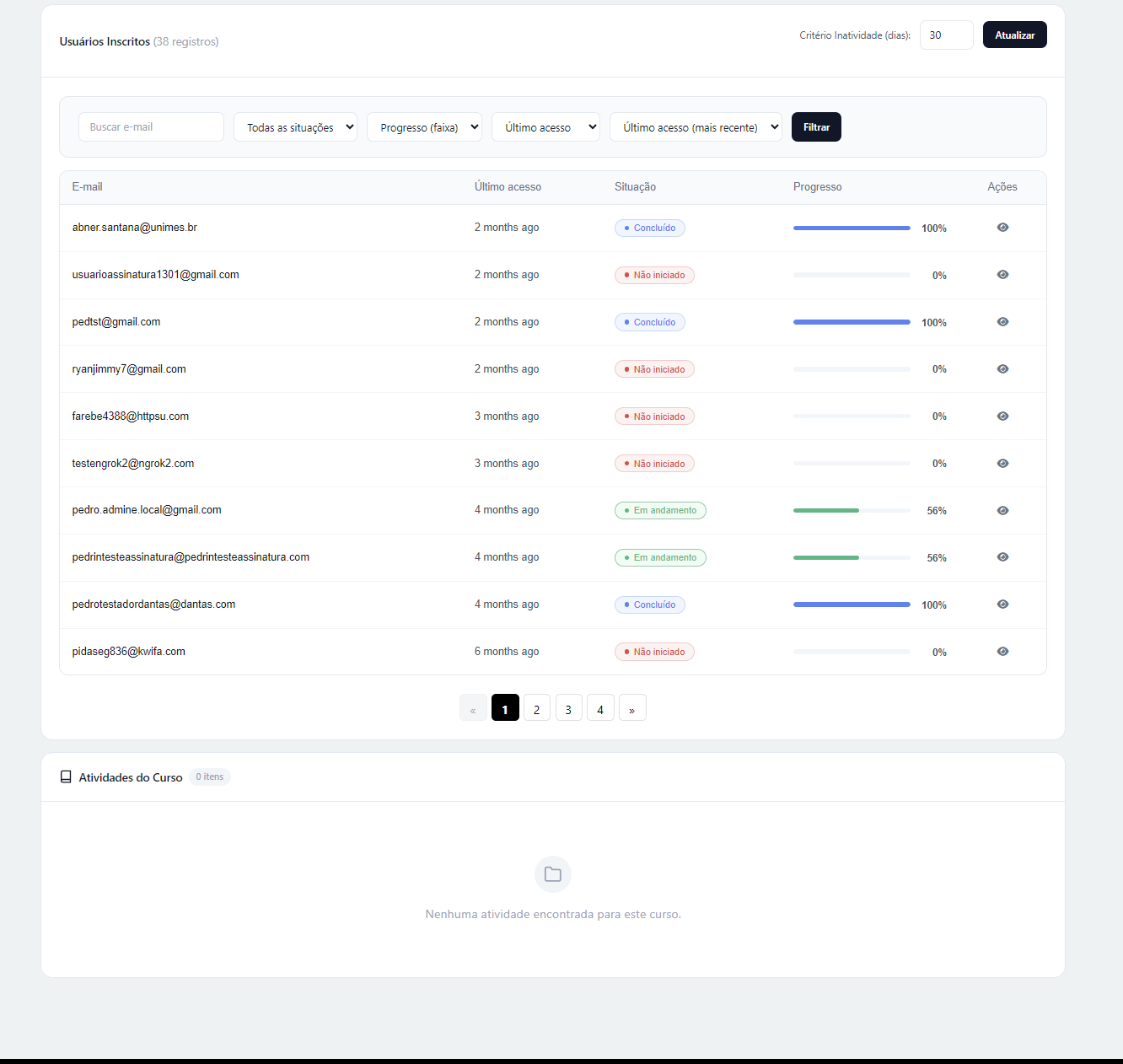The image size is (1123, 1064).
Task: Click the Atividades do Curso book icon
Action: 66,777
